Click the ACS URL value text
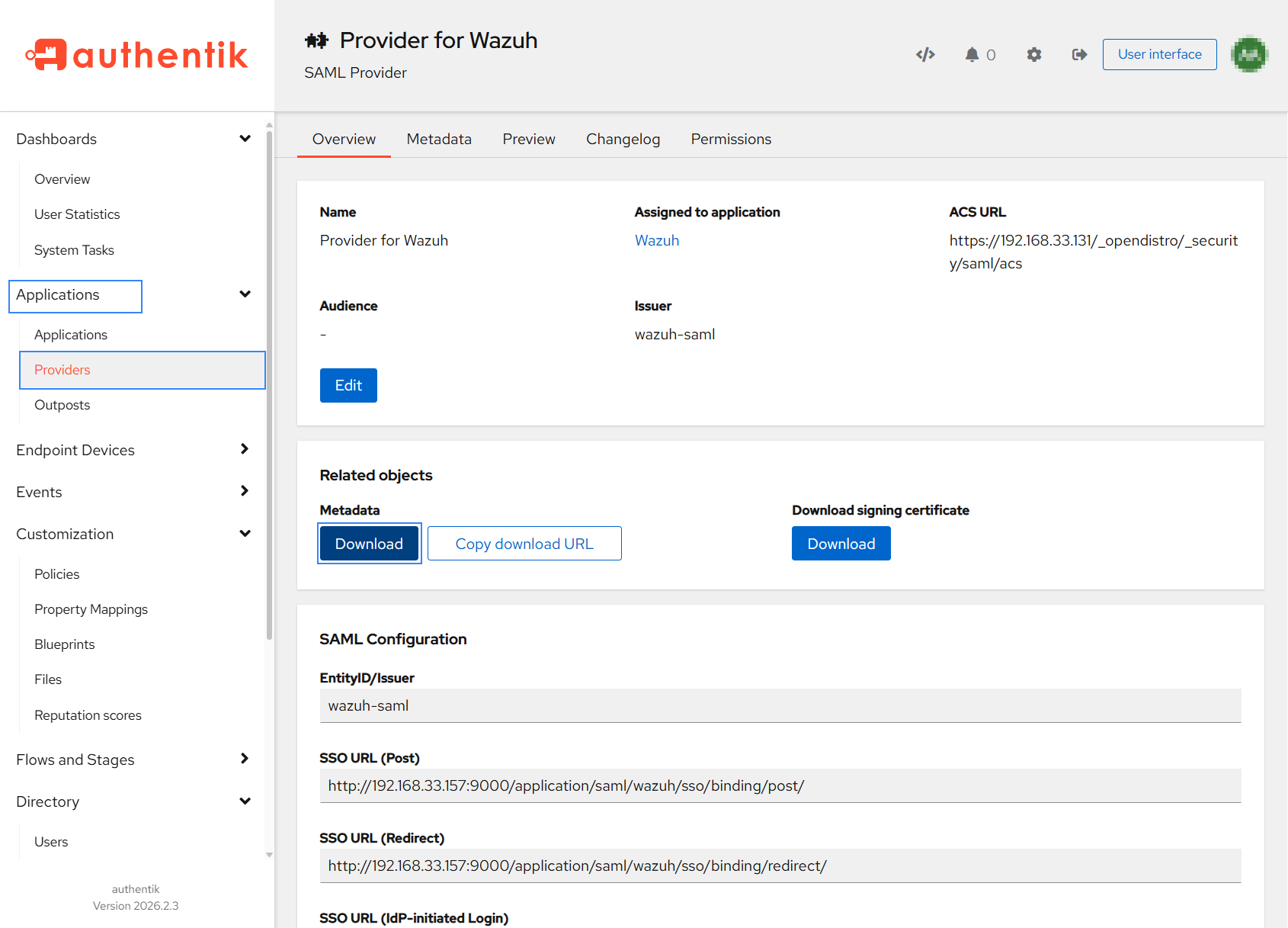This screenshot has width=1288, height=928. pos(1094,252)
